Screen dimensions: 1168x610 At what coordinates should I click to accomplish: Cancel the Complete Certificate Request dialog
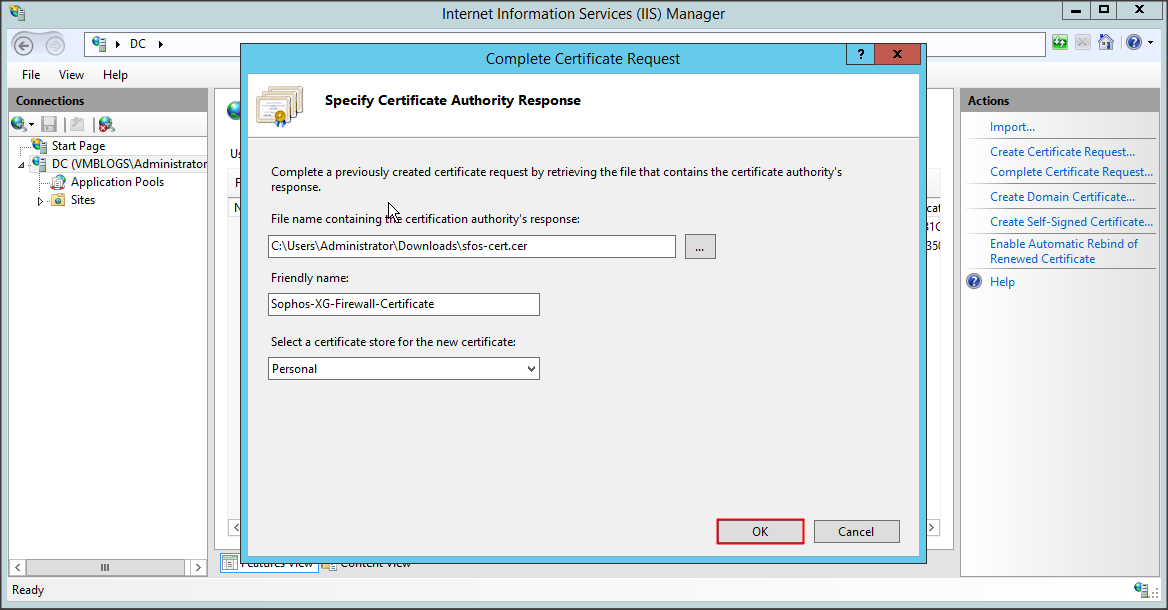pos(856,531)
